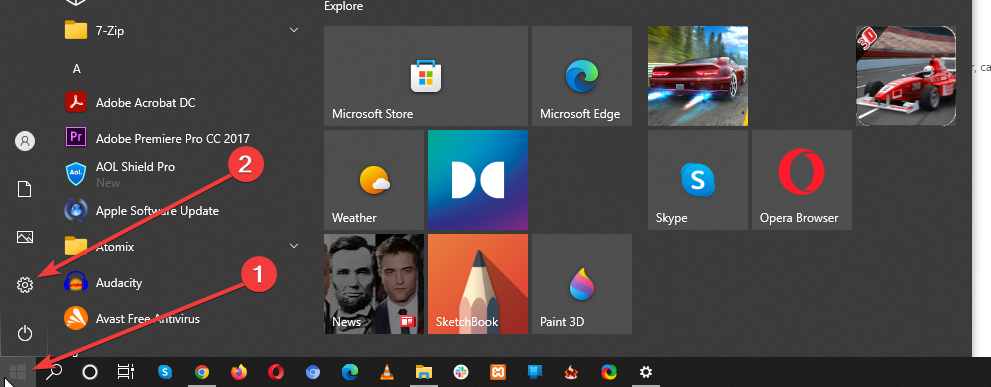
Task: Open the Microsoft Store tile
Action: pyautogui.click(x=425, y=76)
